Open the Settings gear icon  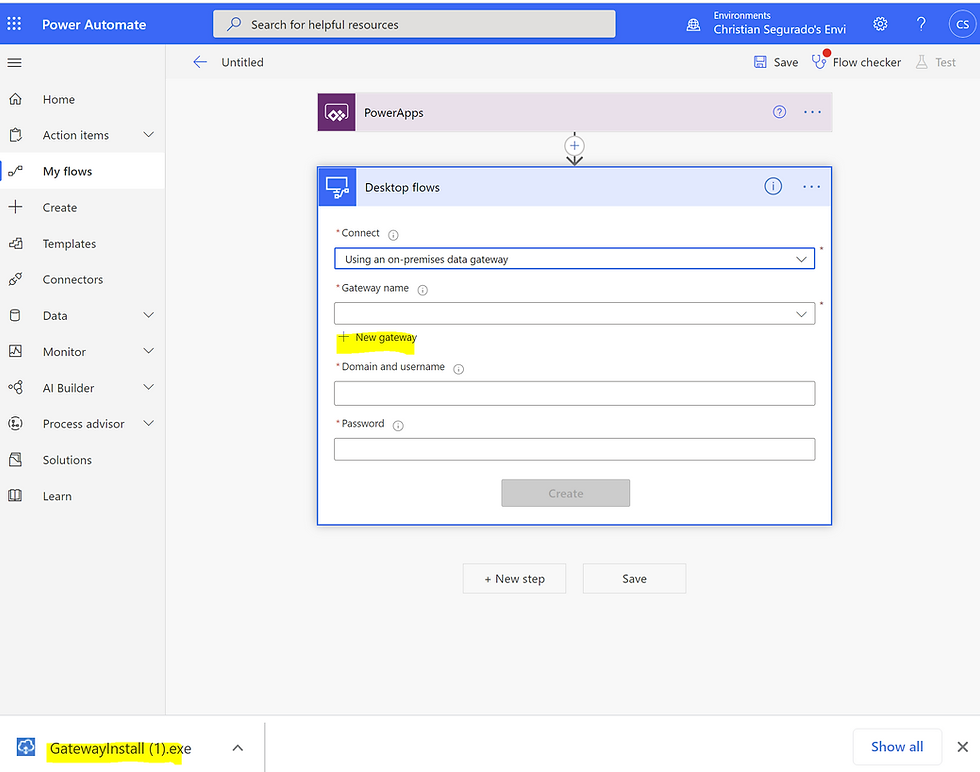(x=880, y=24)
